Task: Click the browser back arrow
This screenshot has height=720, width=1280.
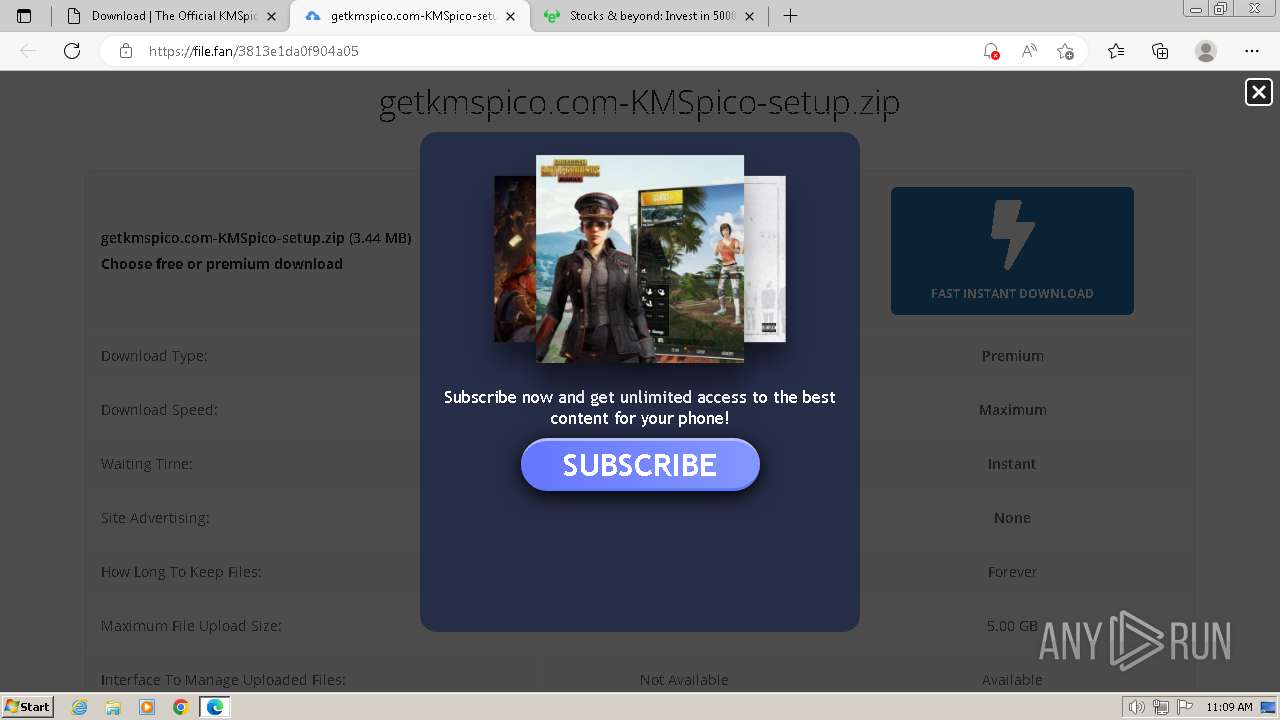Action: coord(28,51)
